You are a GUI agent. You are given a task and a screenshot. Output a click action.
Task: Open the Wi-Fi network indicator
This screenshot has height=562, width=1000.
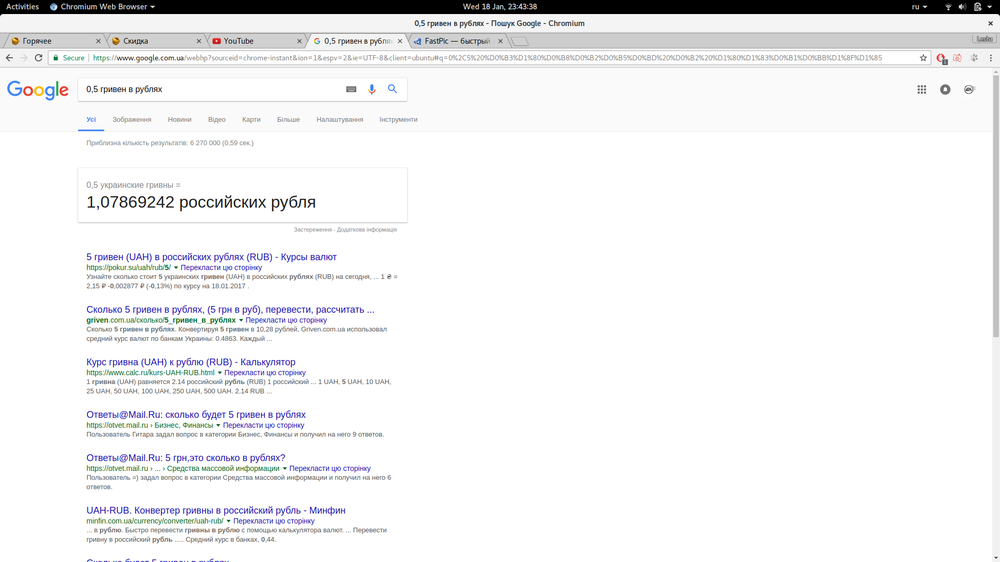[948, 7]
